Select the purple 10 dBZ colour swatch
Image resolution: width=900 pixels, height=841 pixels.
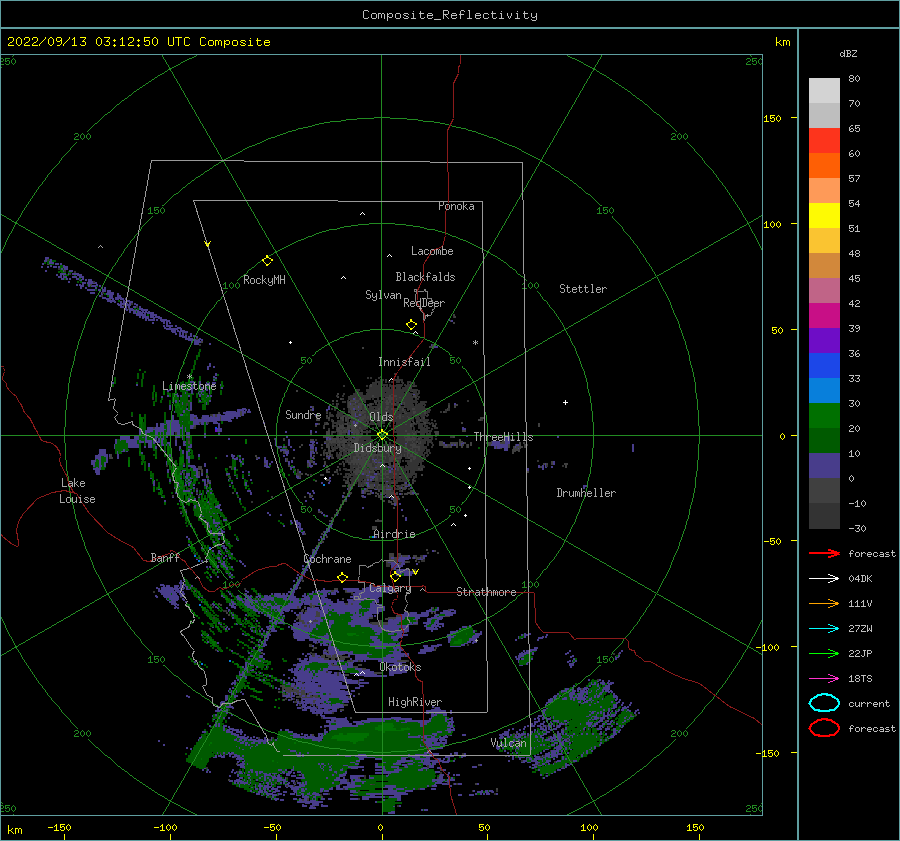[x=824, y=466]
